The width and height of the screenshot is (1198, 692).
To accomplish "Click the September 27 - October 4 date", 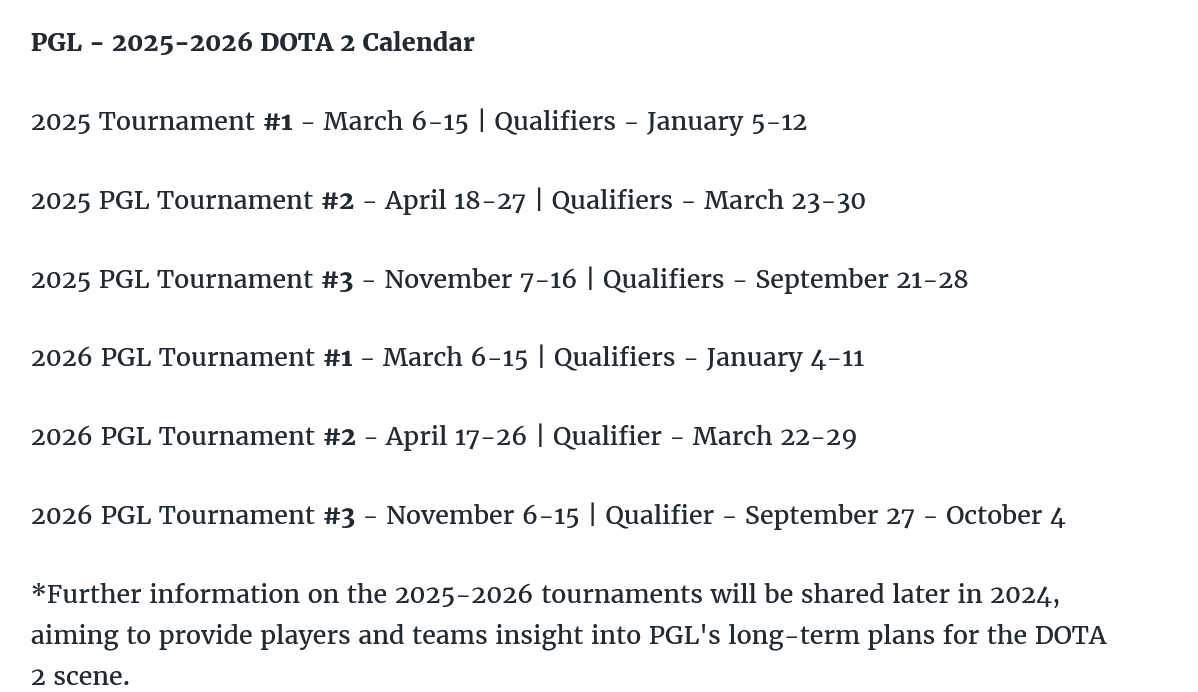I will tap(904, 516).
